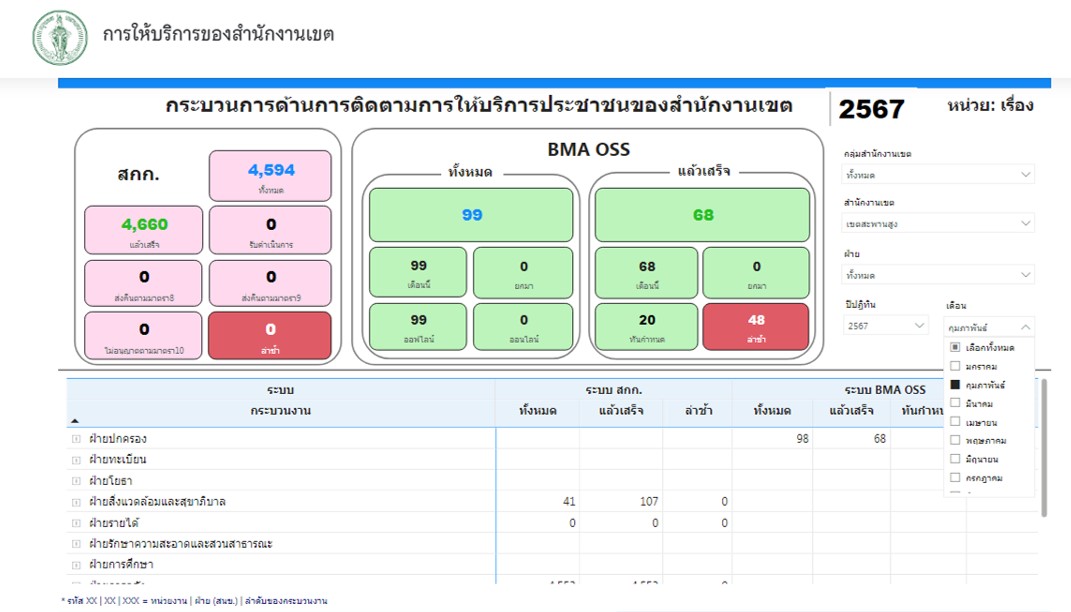The height and width of the screenshot is (612, 1071).
Task: Click the red ล่าช้า 48 card
Action: [756, 326]
